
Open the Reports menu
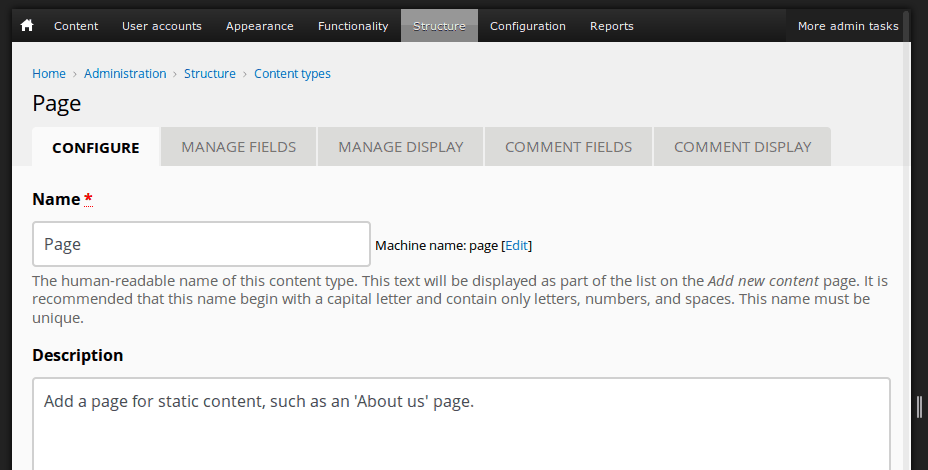coord(611,26)
